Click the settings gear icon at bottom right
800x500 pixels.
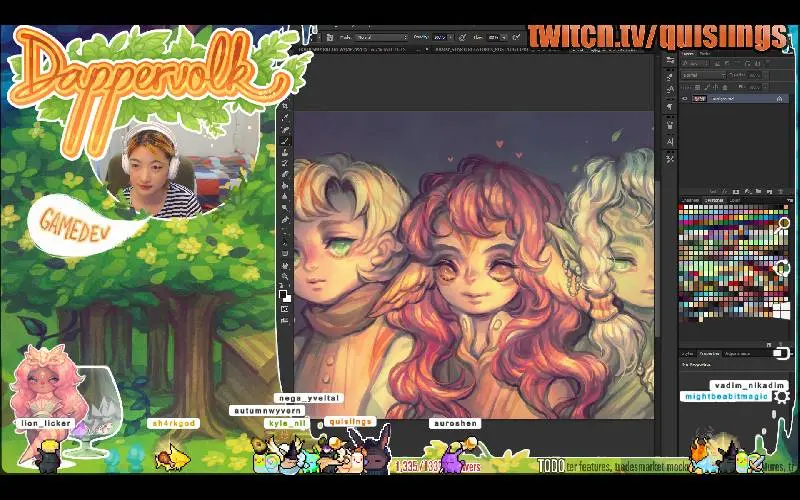point(781,397)
